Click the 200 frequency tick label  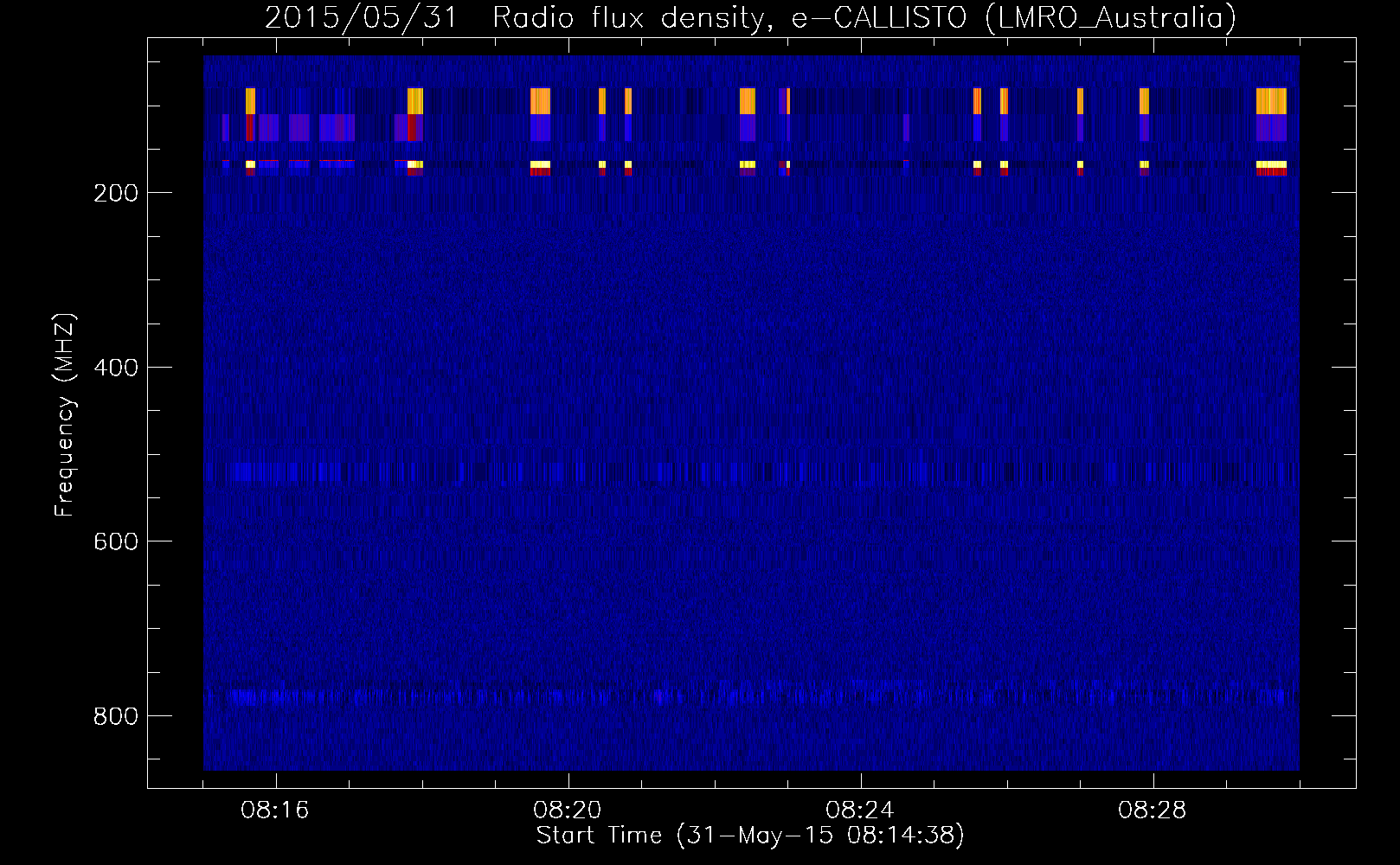coord(116,193)
